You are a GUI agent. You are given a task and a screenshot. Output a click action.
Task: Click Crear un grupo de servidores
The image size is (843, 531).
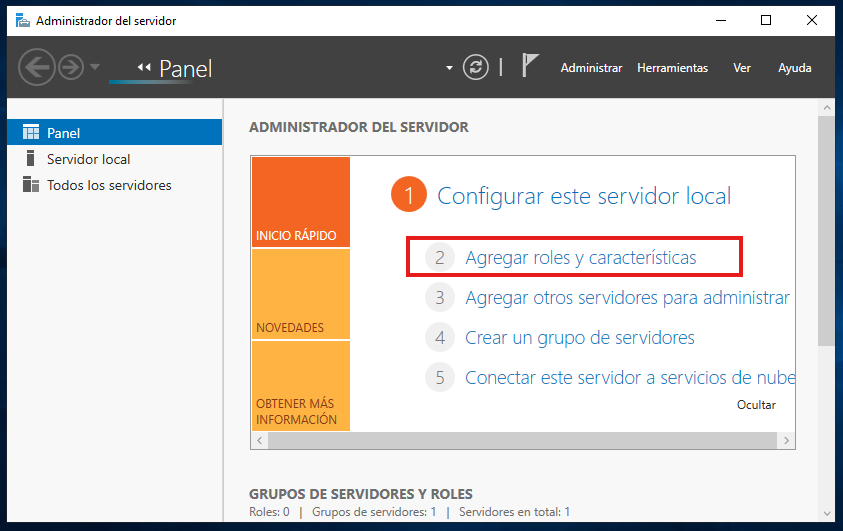[580, 338]
